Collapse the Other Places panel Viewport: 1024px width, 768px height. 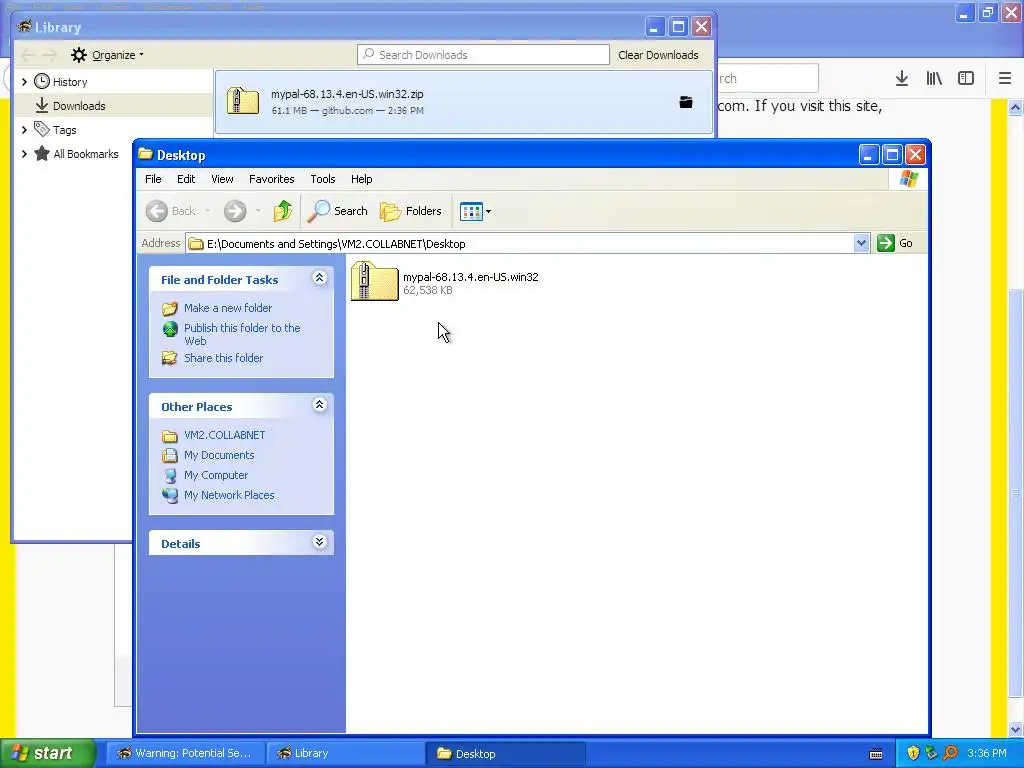pyautogui.click(x=319, y=405)
